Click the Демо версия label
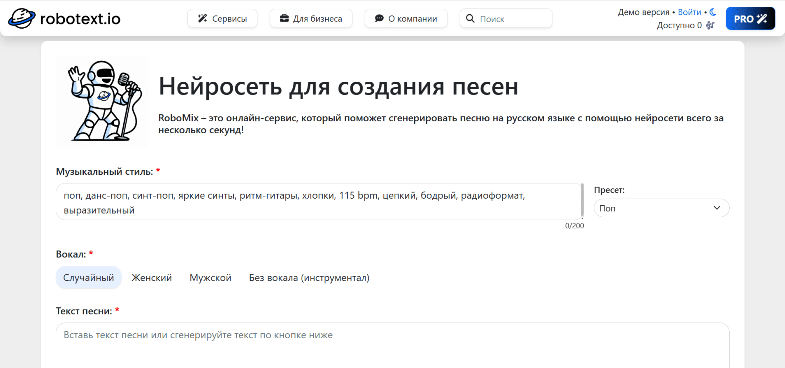 coord(643,12)
